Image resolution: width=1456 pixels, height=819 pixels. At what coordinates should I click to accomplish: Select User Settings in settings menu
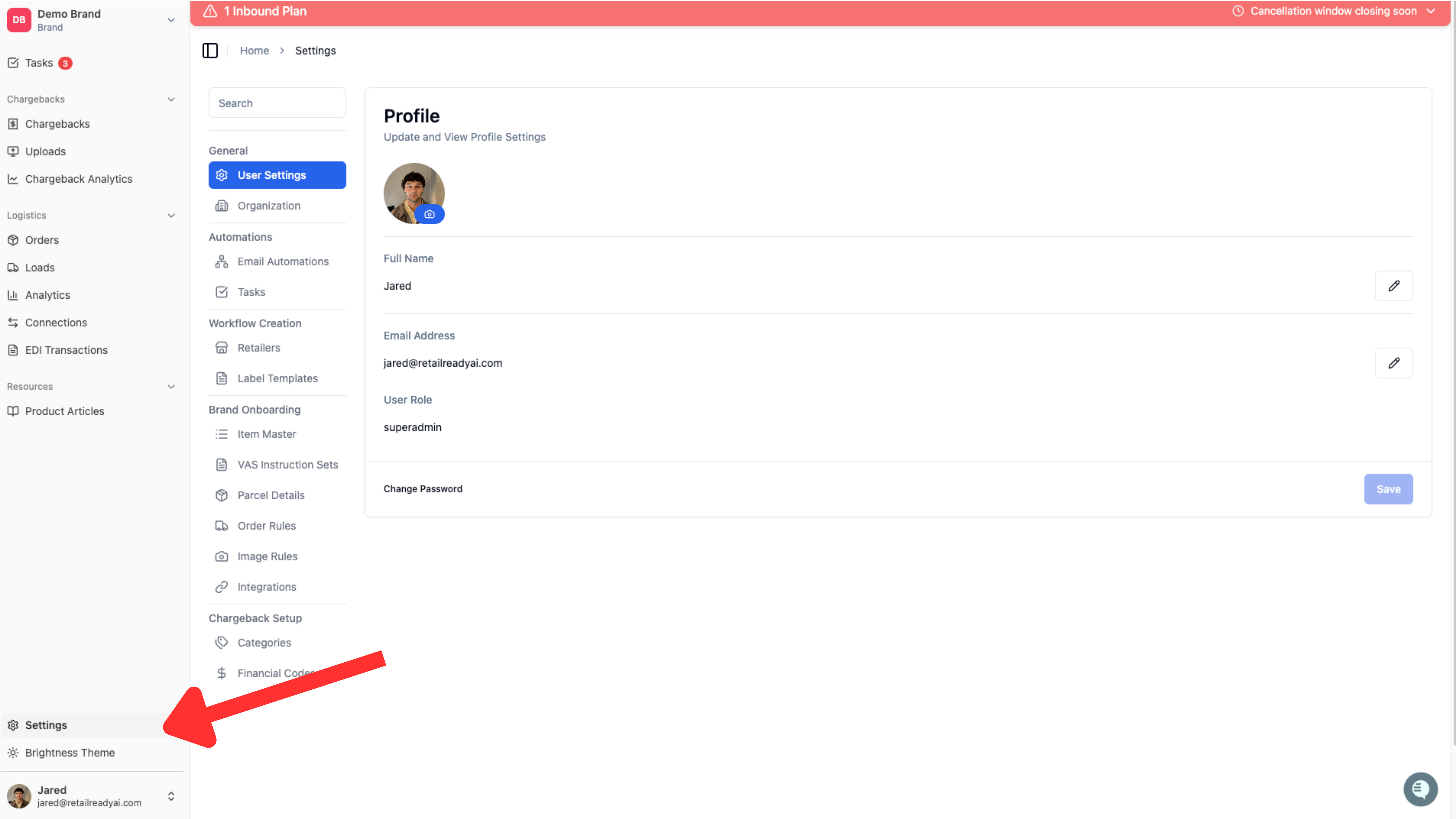[277, 175]
